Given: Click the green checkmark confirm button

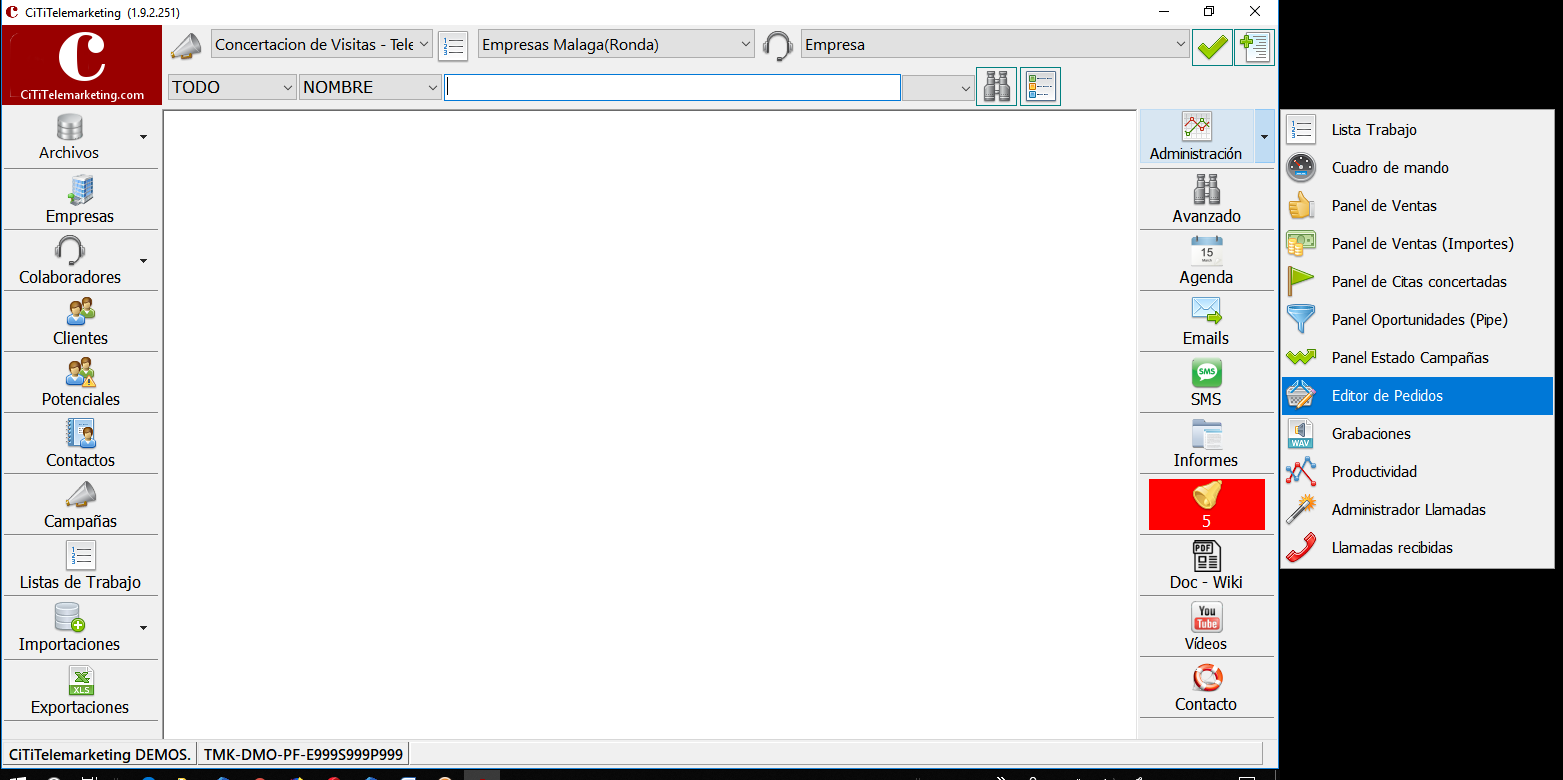Looking at the screenshot, I should tap(1212, 47).
